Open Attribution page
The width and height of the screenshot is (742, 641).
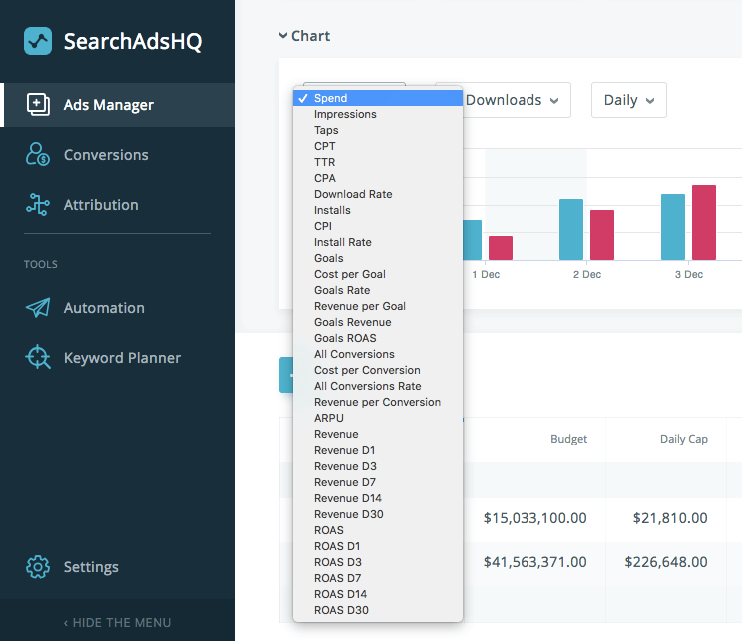pyautogui.click(x=101, y=205)
